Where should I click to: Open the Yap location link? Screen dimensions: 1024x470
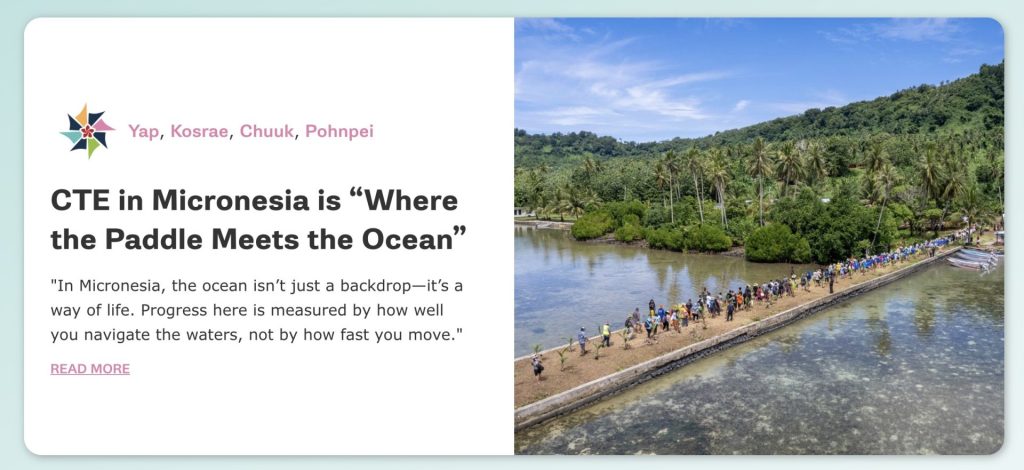[x=143, y=131]
